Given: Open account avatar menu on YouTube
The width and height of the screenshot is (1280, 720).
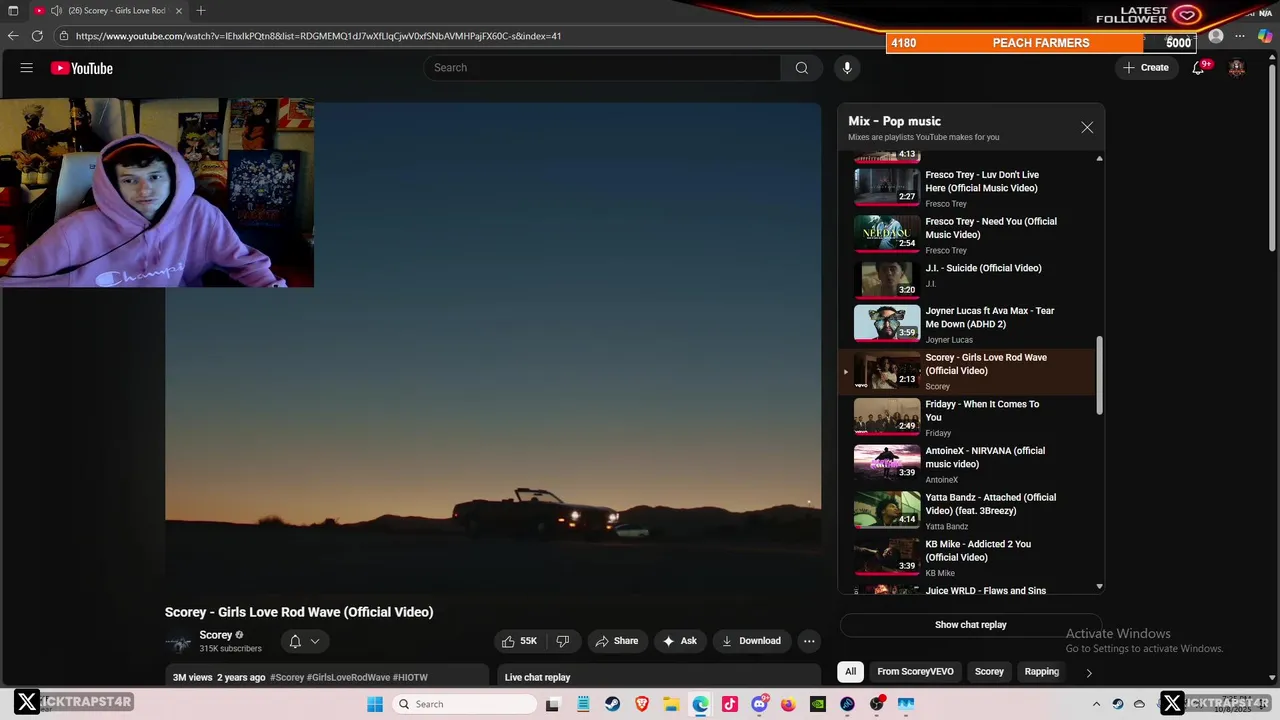Looking at the screenshot, I should pyautogui.click(x=1237, y=68).
